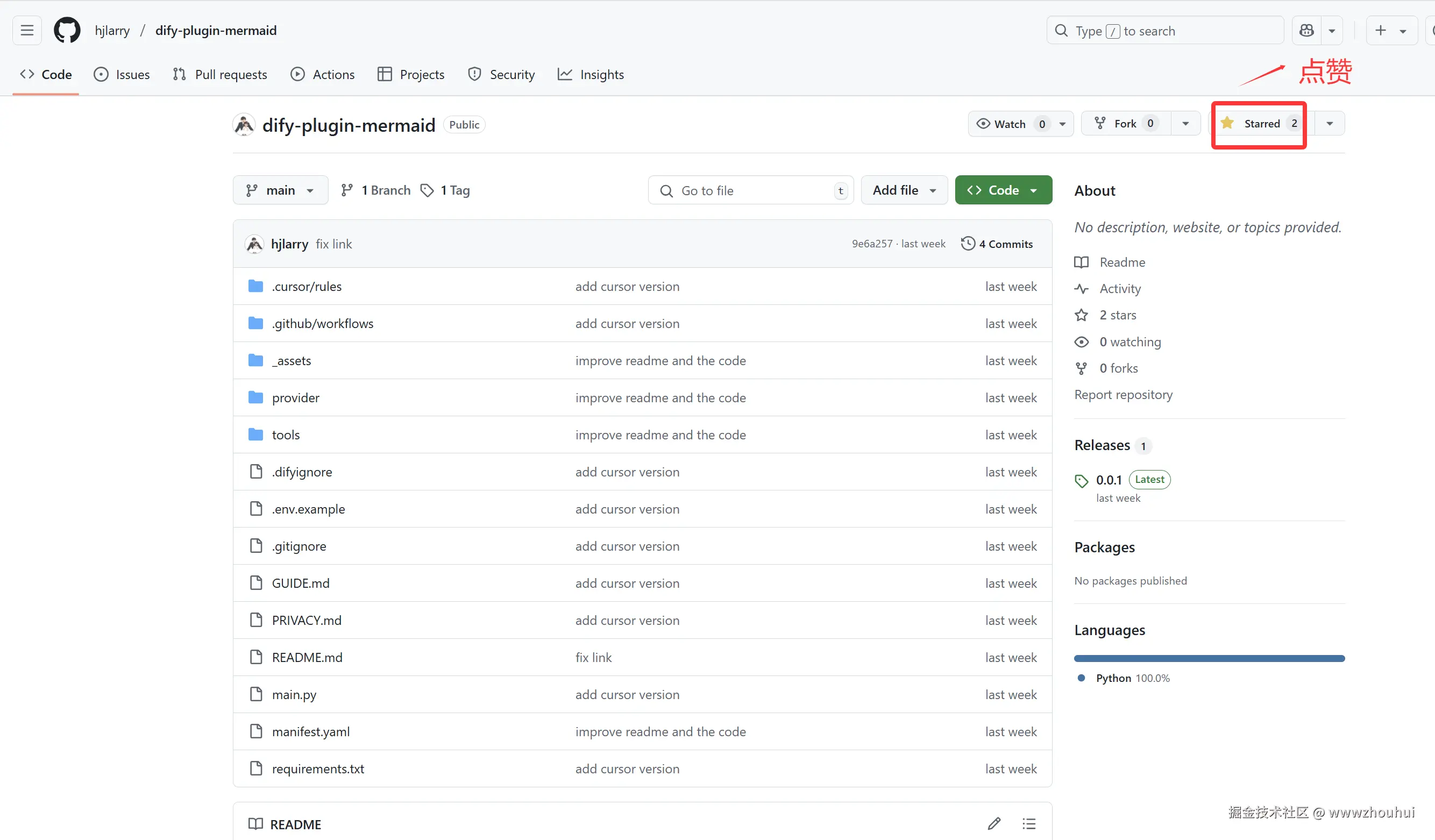The height and width of the screenshot is (840, 1435).
Task: Open the Copilot chat icon
Action: click(1307, 30)
